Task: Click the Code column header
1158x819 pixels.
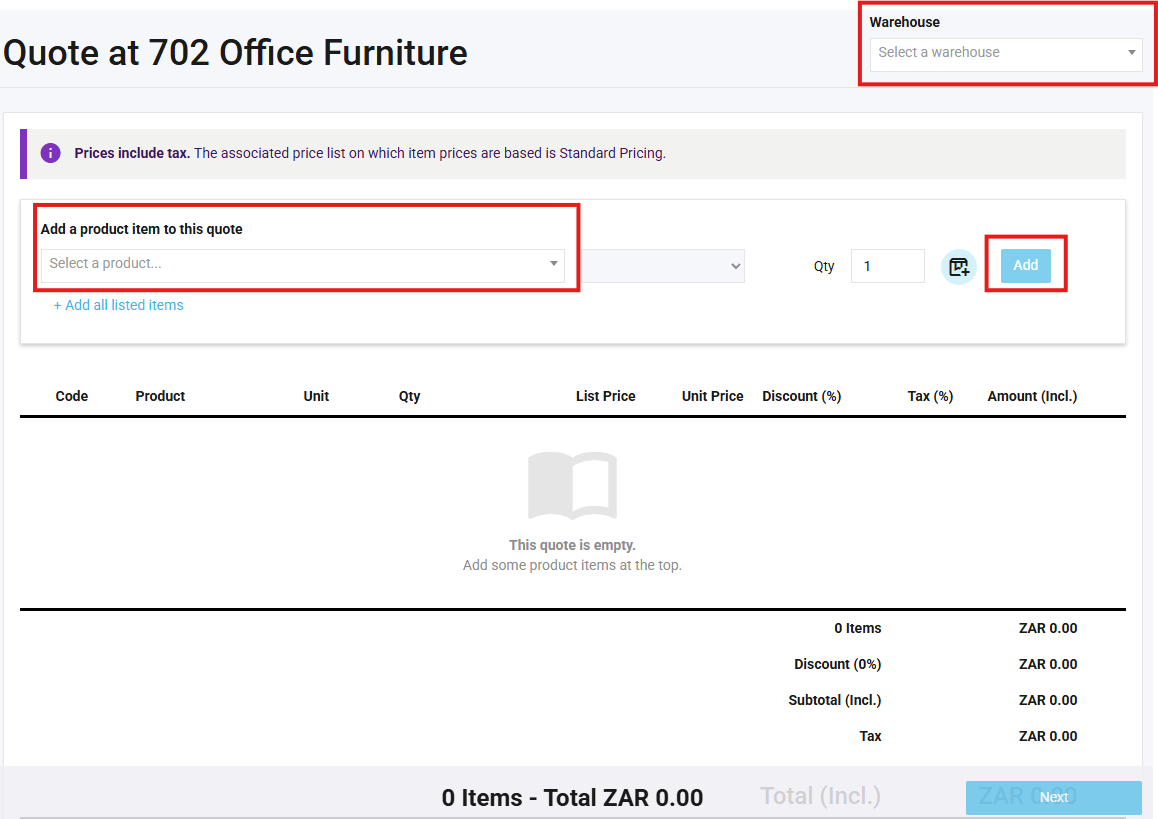Action: [72, 396]
